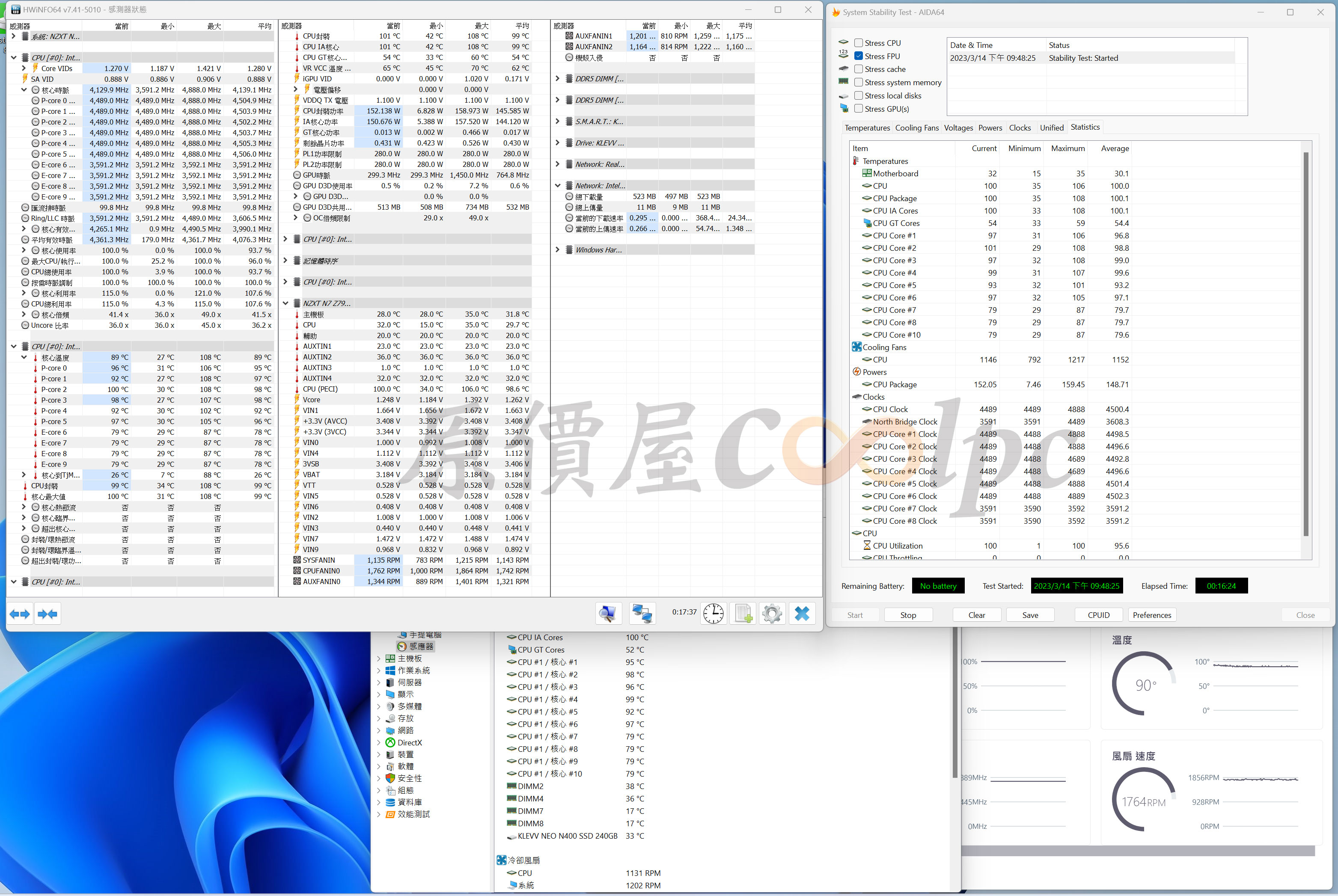This screenshot has width=1338, height=896.
Task: Click the HWiNFO blue X close sensors icon
Action: coord(803,614)
